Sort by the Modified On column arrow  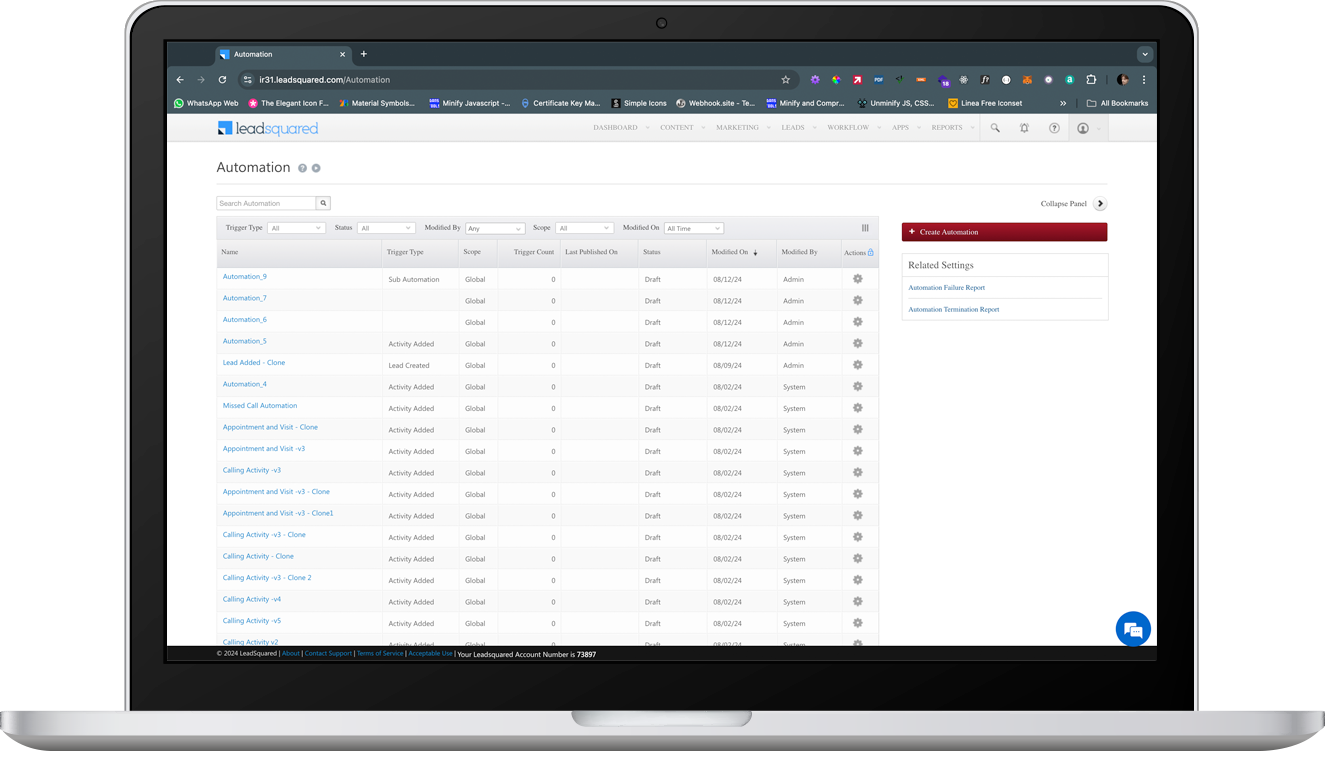[x=757, y=252]
